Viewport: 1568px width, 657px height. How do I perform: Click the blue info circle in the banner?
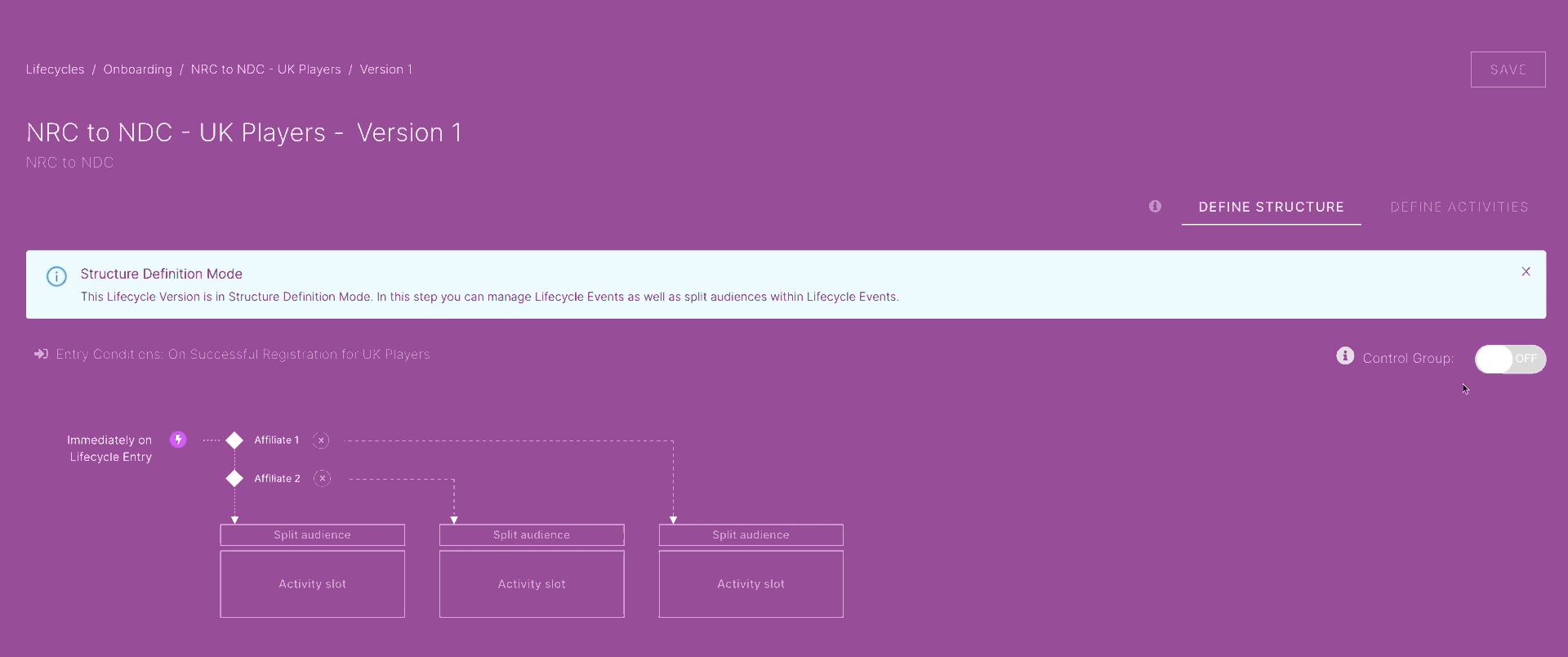[56, 276]
